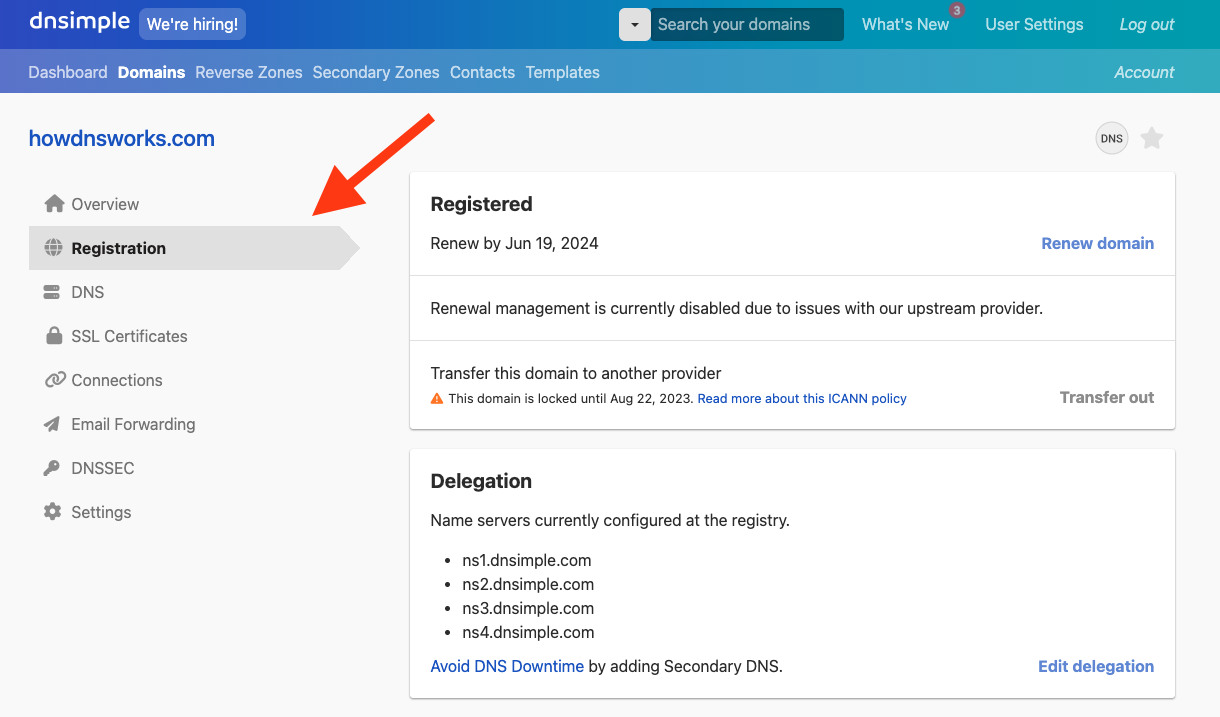Click the Settings gear icon
The width and height of the screenshot is (1220, 717).
[52, 512]
